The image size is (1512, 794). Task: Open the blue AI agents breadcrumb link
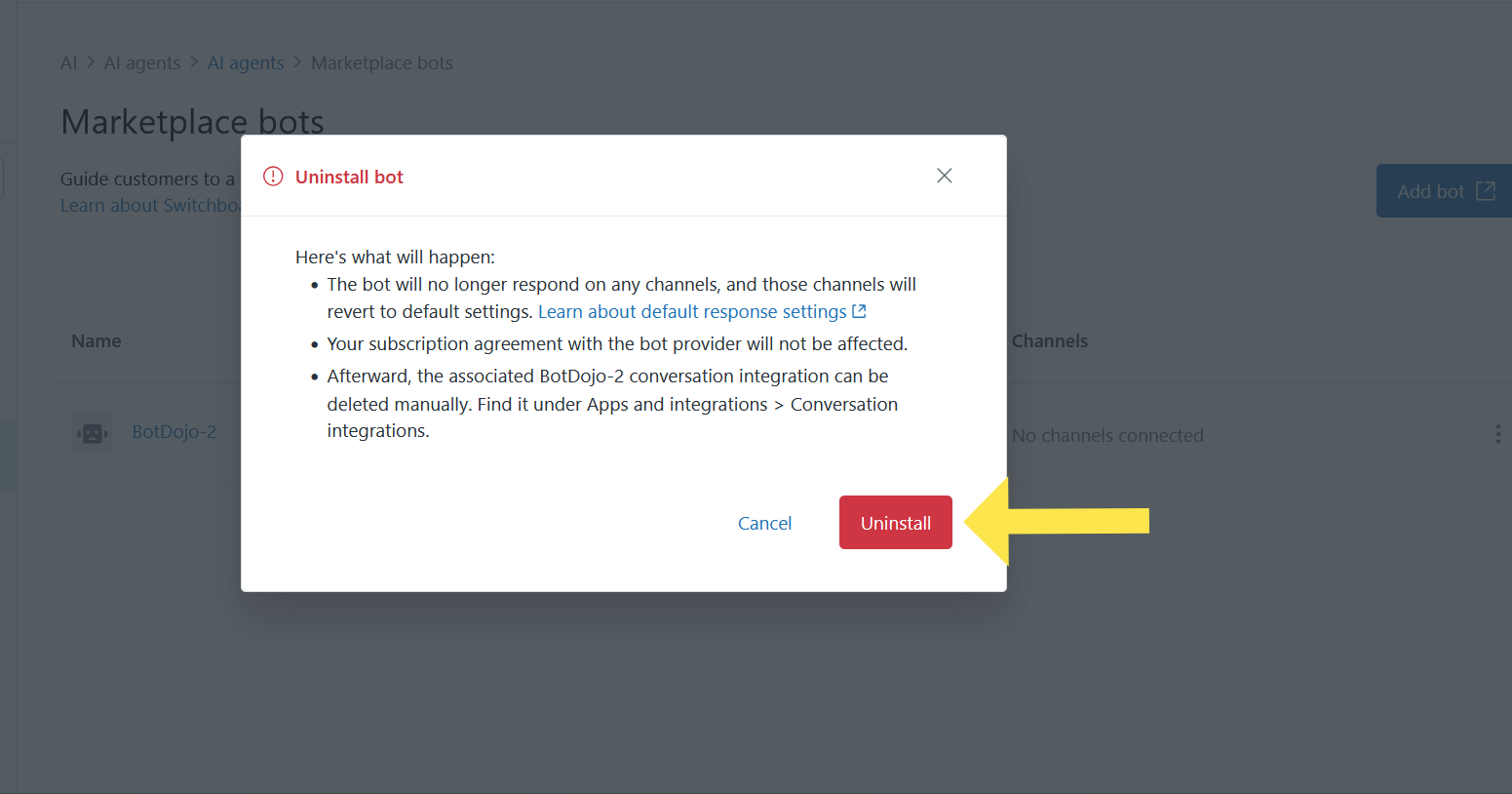click(x=246, y=63)
